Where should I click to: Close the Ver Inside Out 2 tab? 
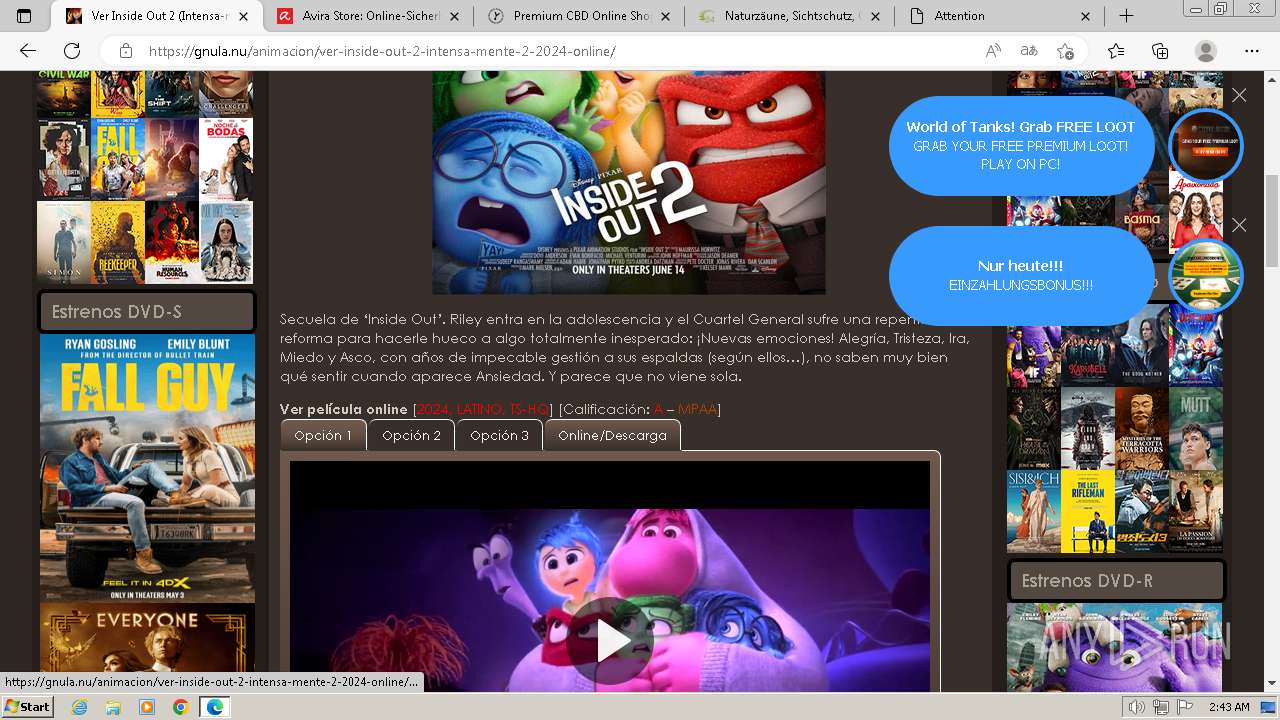[x=243, y=16]
